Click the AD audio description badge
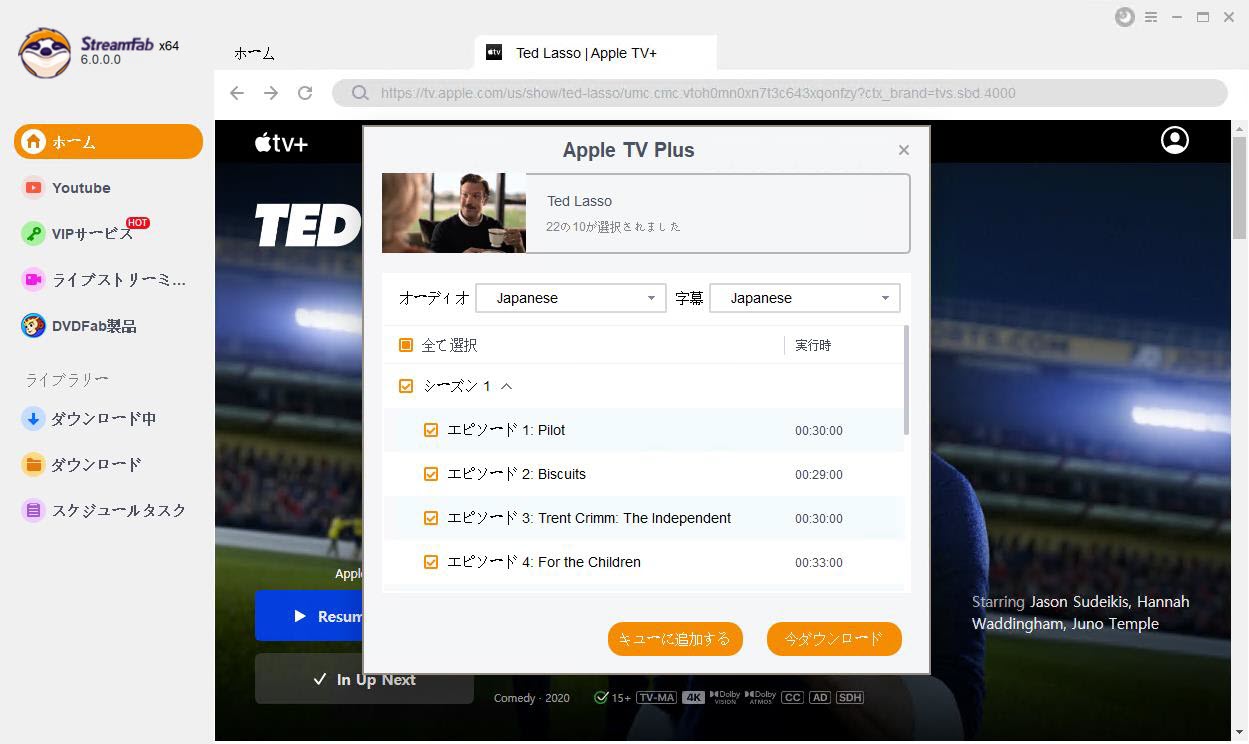Viewport: 1249px width, 744px height. [820, 698]
